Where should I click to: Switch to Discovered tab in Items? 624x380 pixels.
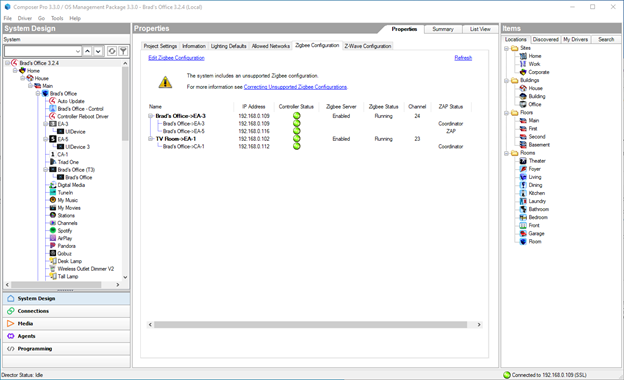tap(545, 39)
